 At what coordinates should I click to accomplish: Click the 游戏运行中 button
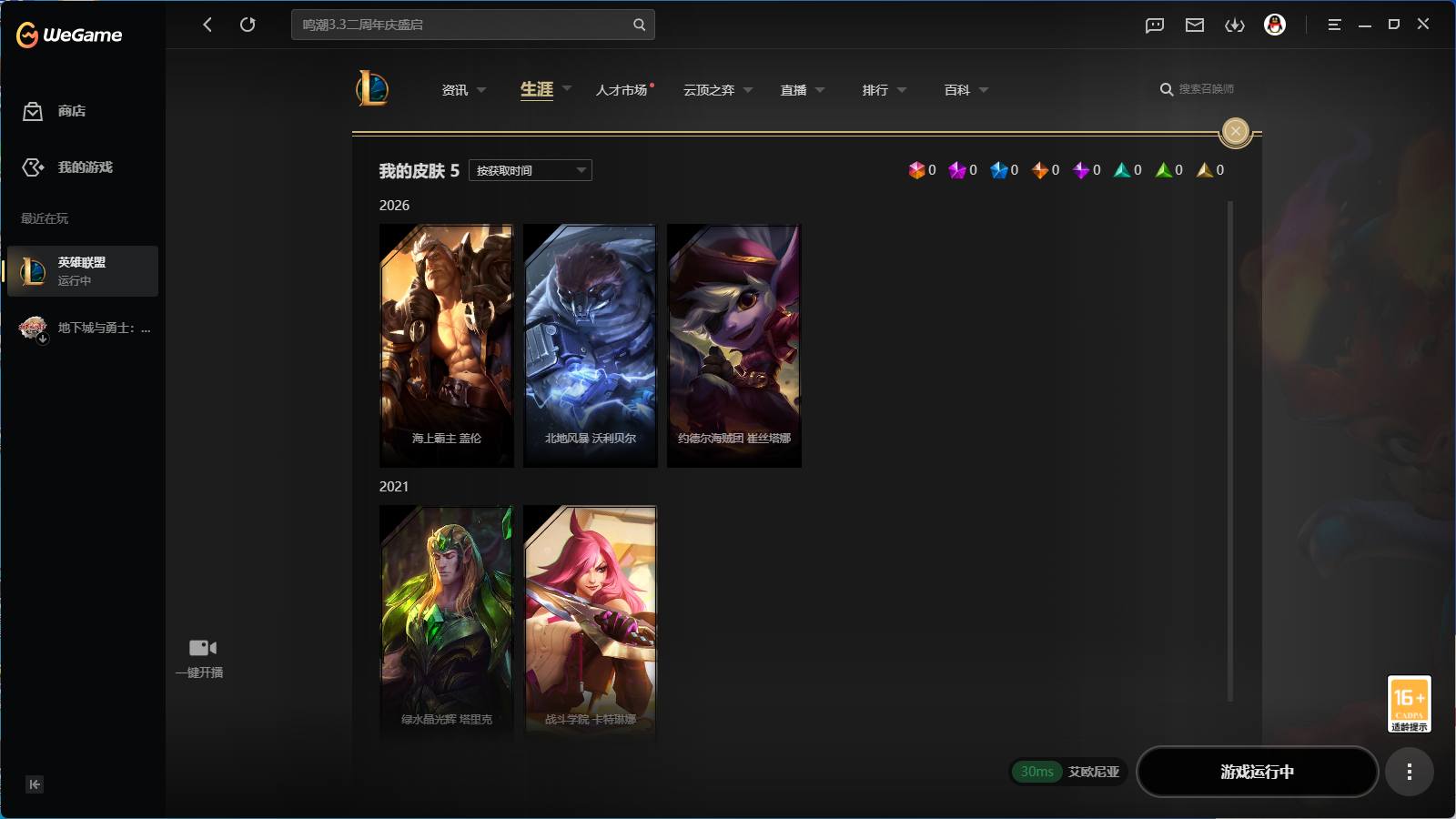click(x=1257, y=772)
